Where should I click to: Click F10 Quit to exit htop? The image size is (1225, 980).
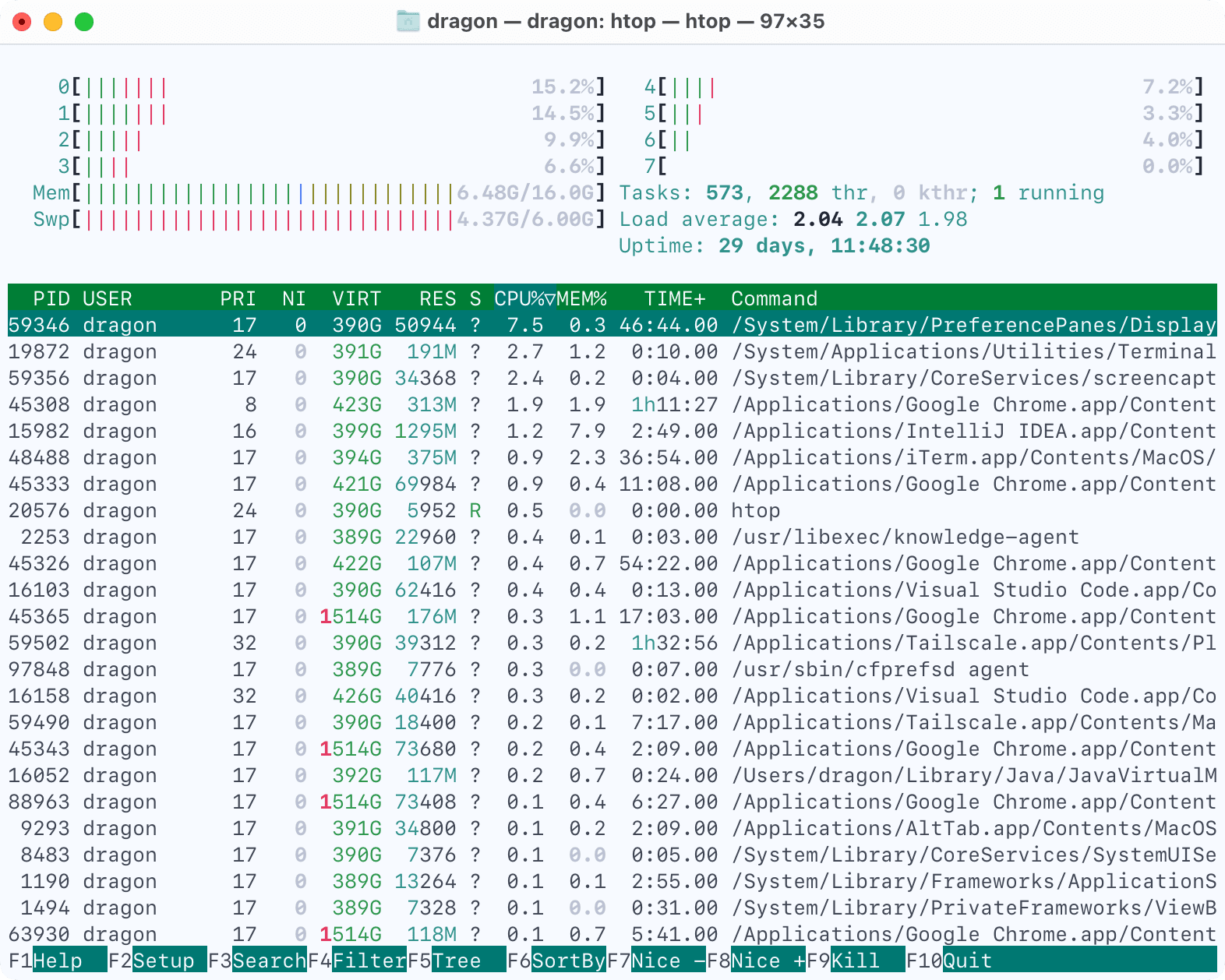point(949,961)
